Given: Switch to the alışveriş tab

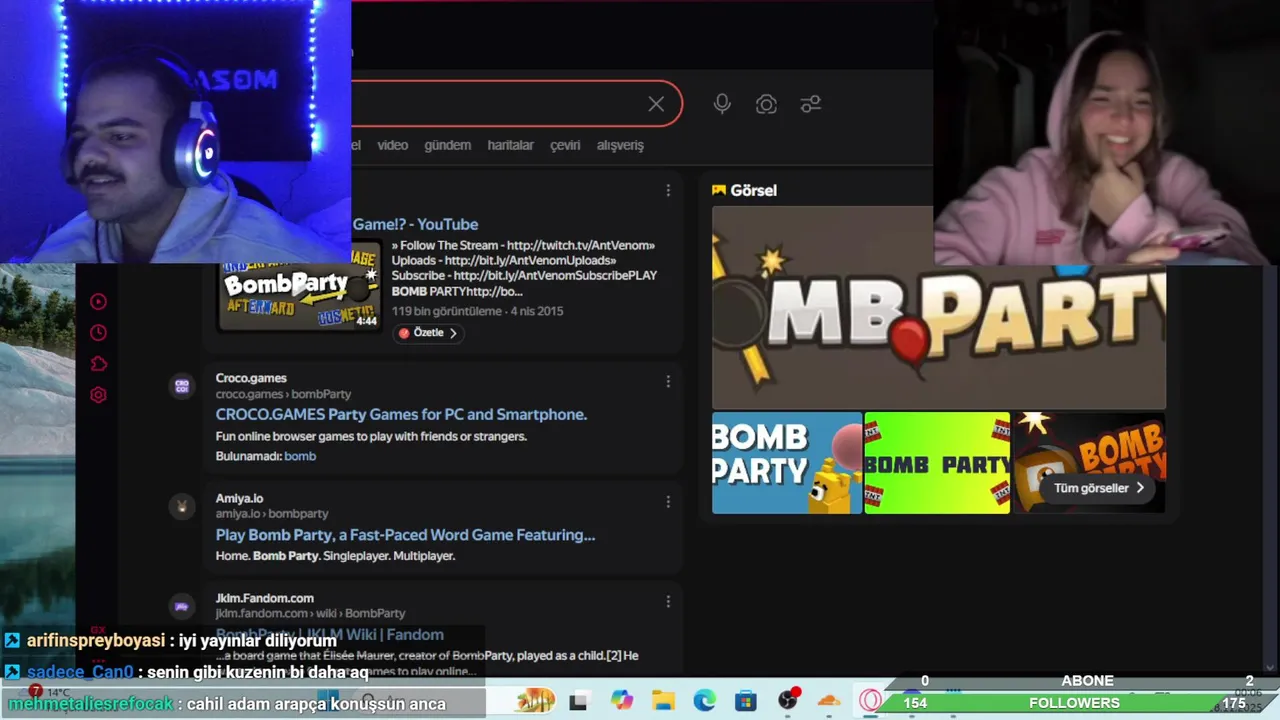Looking at the screenshot, I should (x=620, y=145).
